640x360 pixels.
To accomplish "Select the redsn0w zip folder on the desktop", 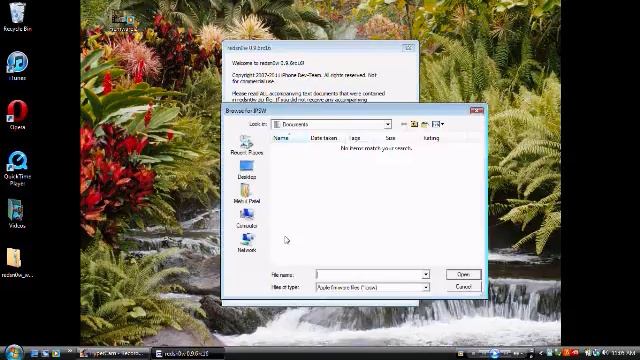I will pyautogui.click(x=17, y=263).
